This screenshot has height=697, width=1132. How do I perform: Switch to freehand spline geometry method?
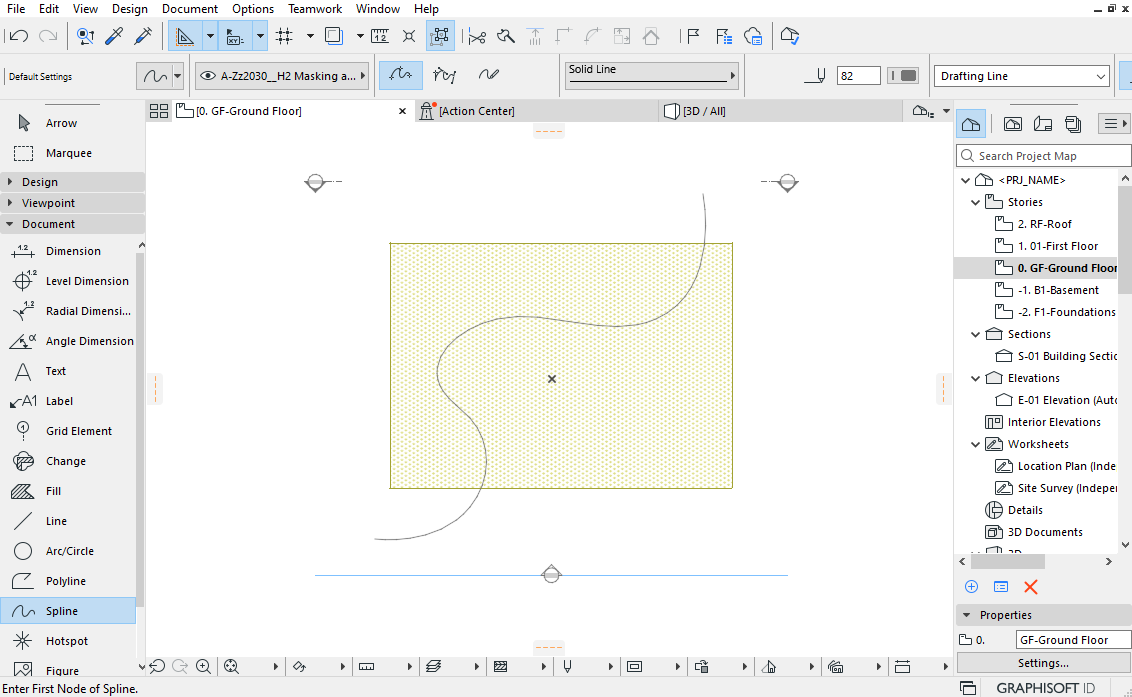click(489, 76)
